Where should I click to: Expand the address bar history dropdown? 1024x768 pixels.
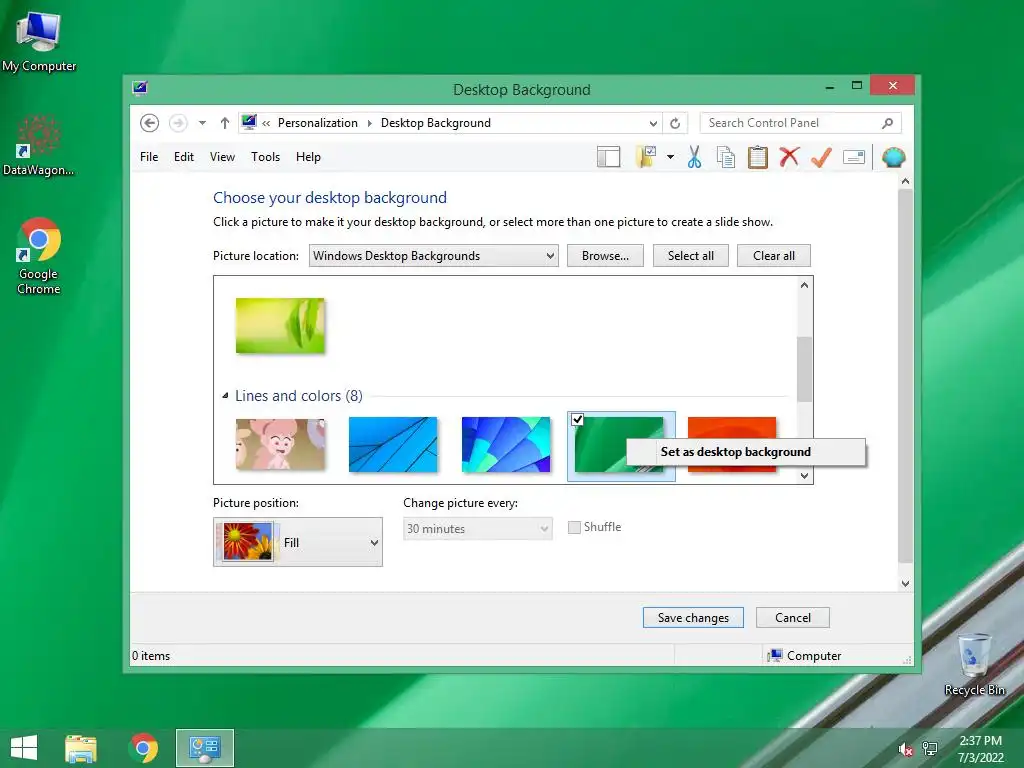tap(653, 123)
